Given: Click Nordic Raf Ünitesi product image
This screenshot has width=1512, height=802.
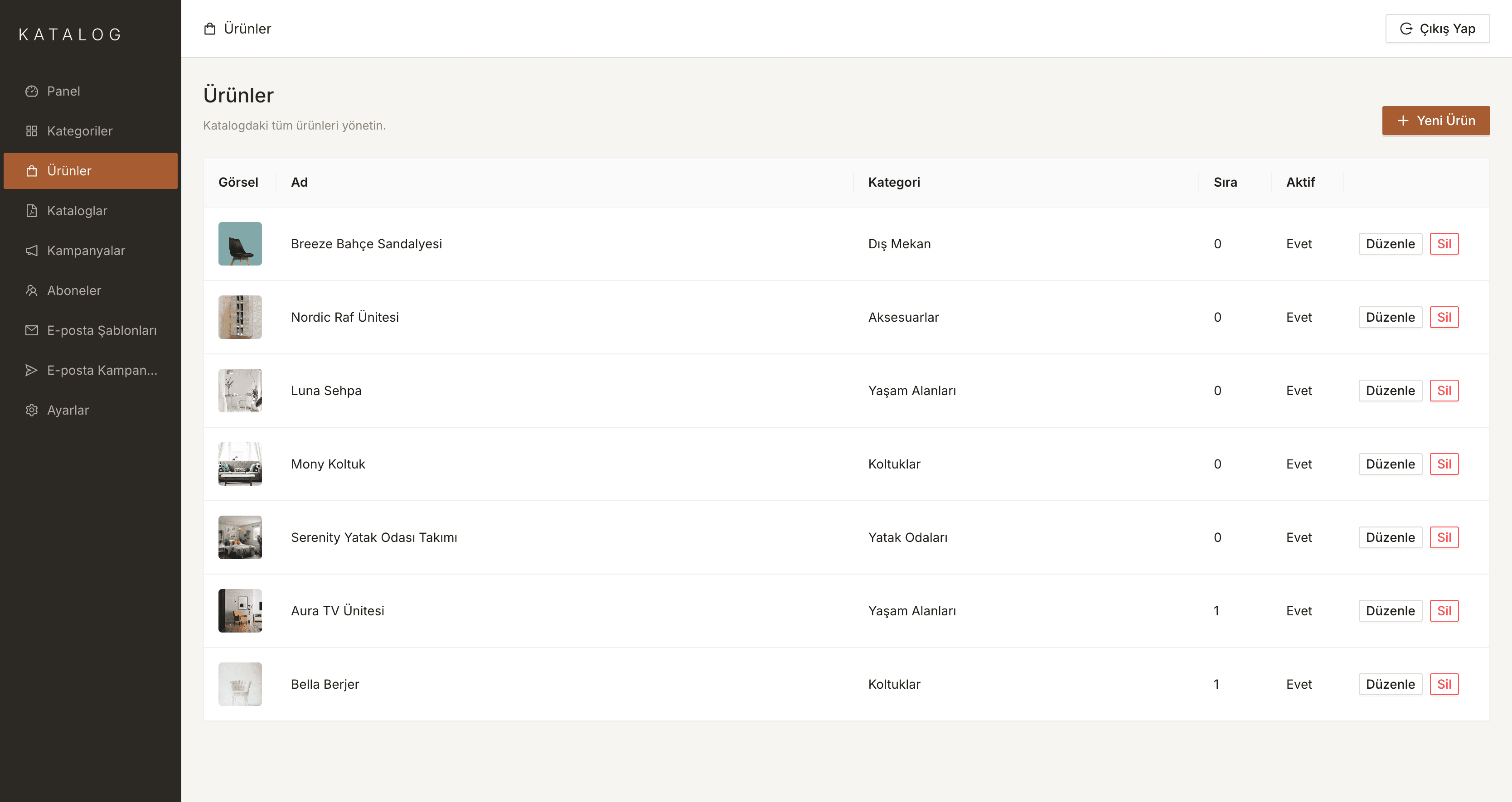Looking at the screenshot, I should (x=240, y=317).
